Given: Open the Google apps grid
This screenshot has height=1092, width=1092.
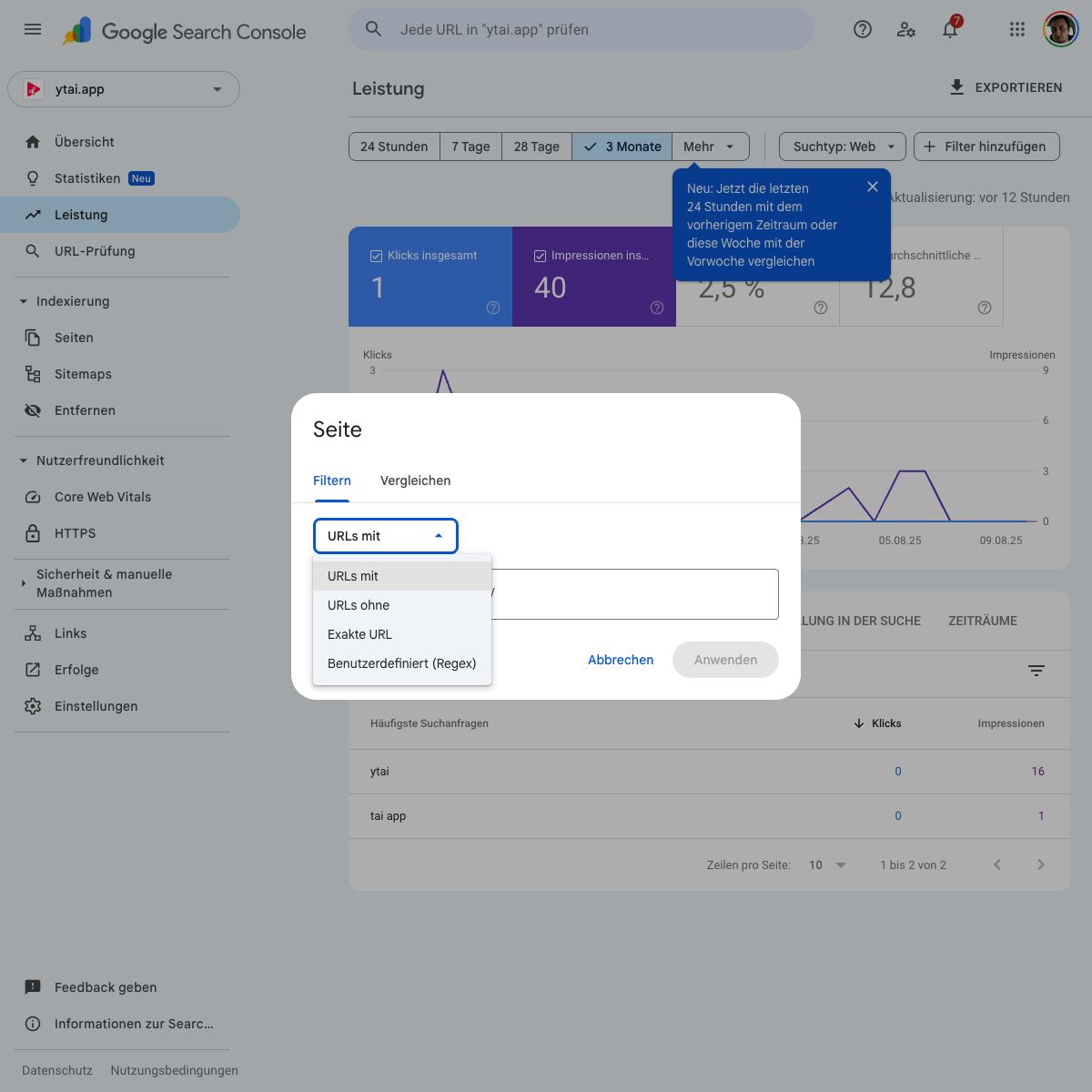Looking at the screenshot, I should 1017,29.
